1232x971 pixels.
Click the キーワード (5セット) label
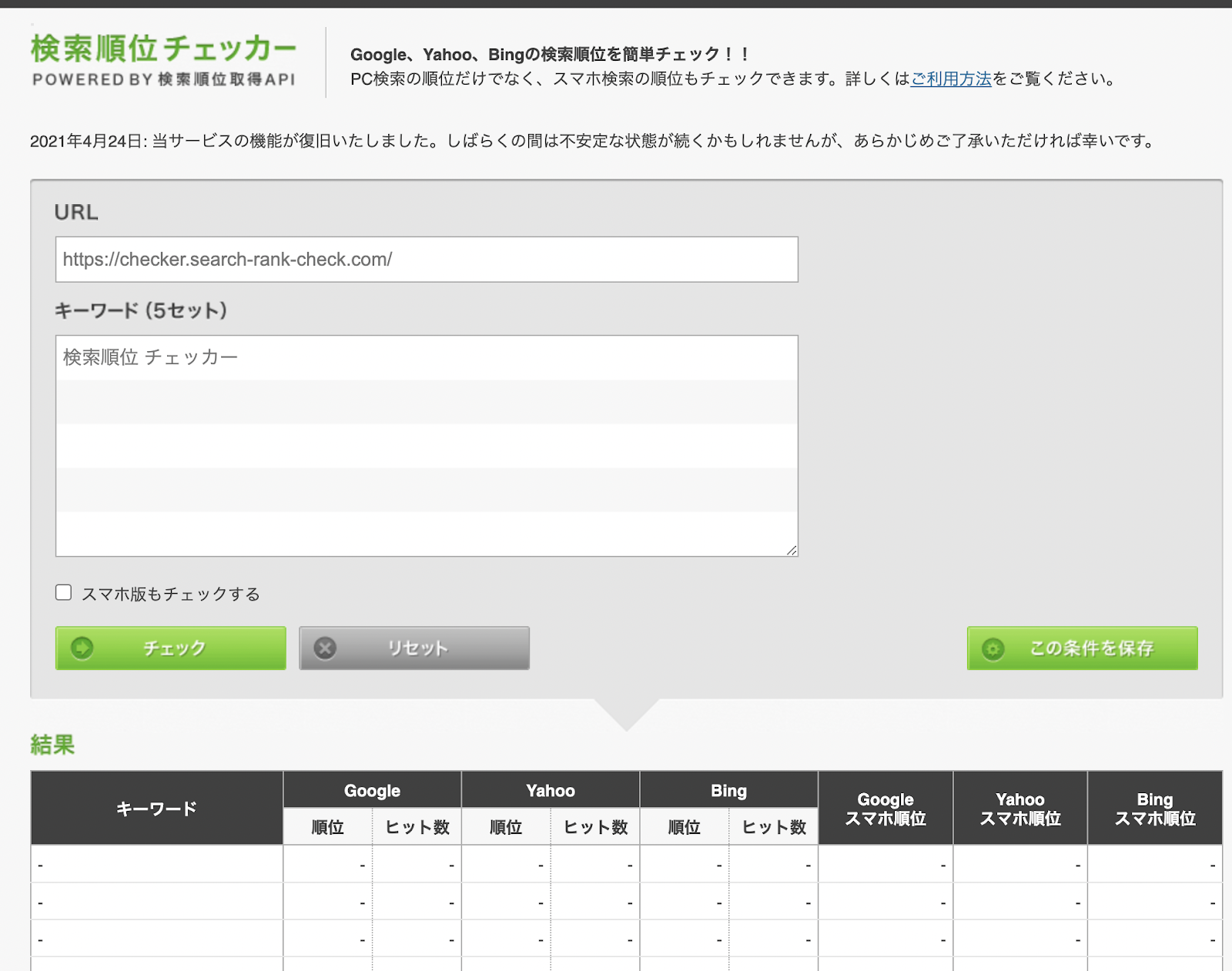pyautogui.click(x=141, y=310)
